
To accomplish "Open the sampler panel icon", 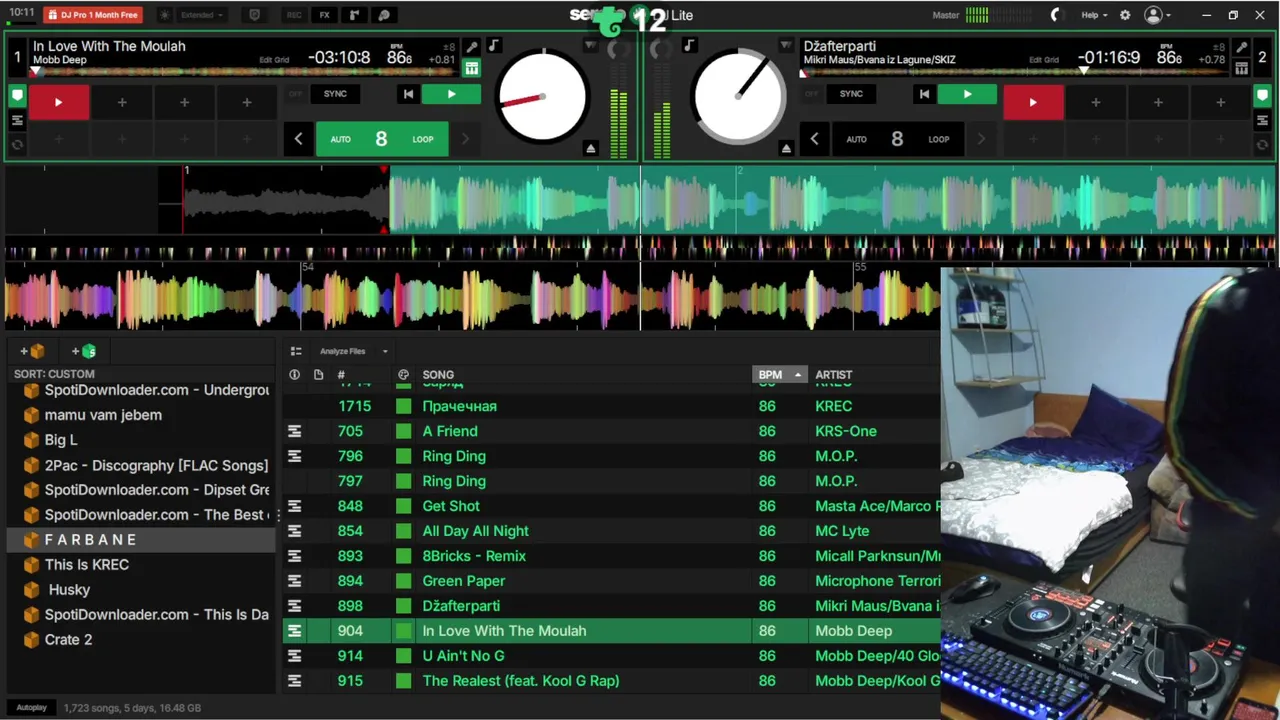I will 354,15.
